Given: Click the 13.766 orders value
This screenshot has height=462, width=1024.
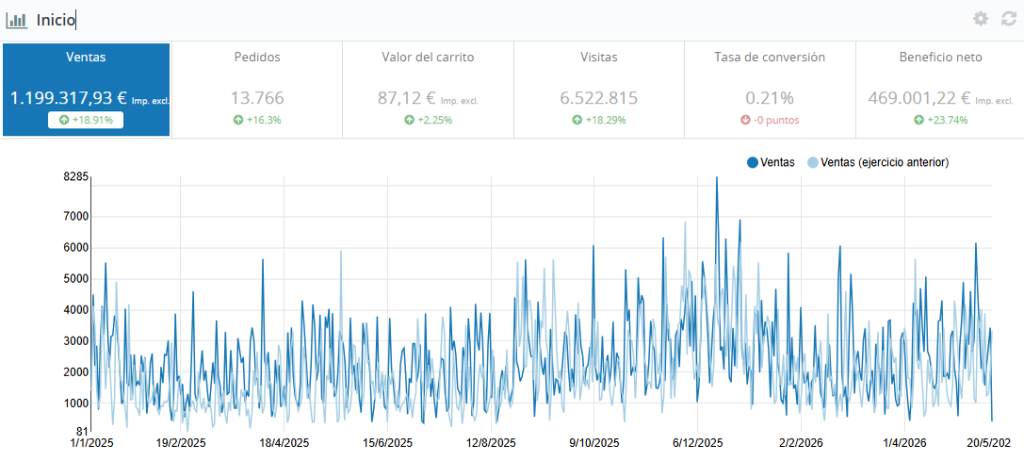Looking at the screenshot, I should tap(257, 98).
